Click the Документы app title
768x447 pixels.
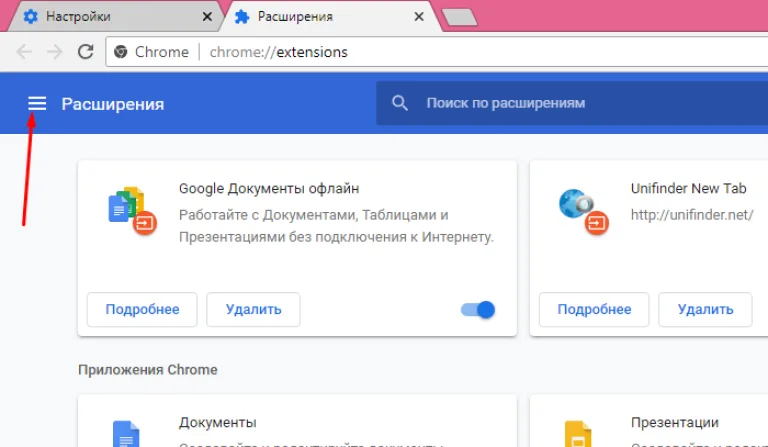217,423
